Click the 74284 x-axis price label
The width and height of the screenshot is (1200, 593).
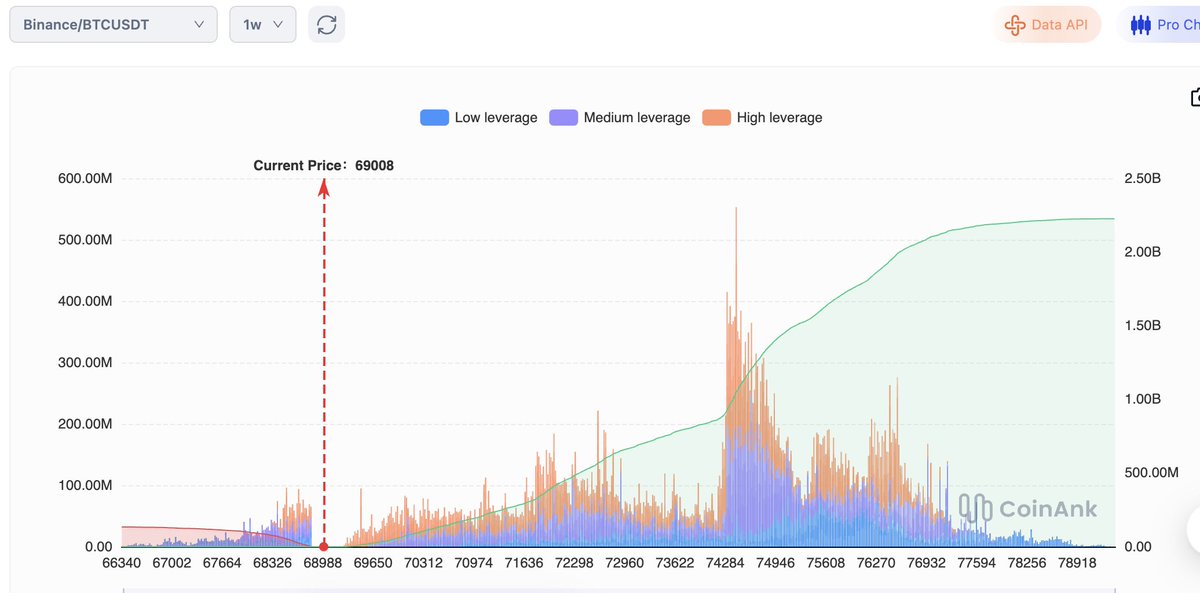(725, 564)
